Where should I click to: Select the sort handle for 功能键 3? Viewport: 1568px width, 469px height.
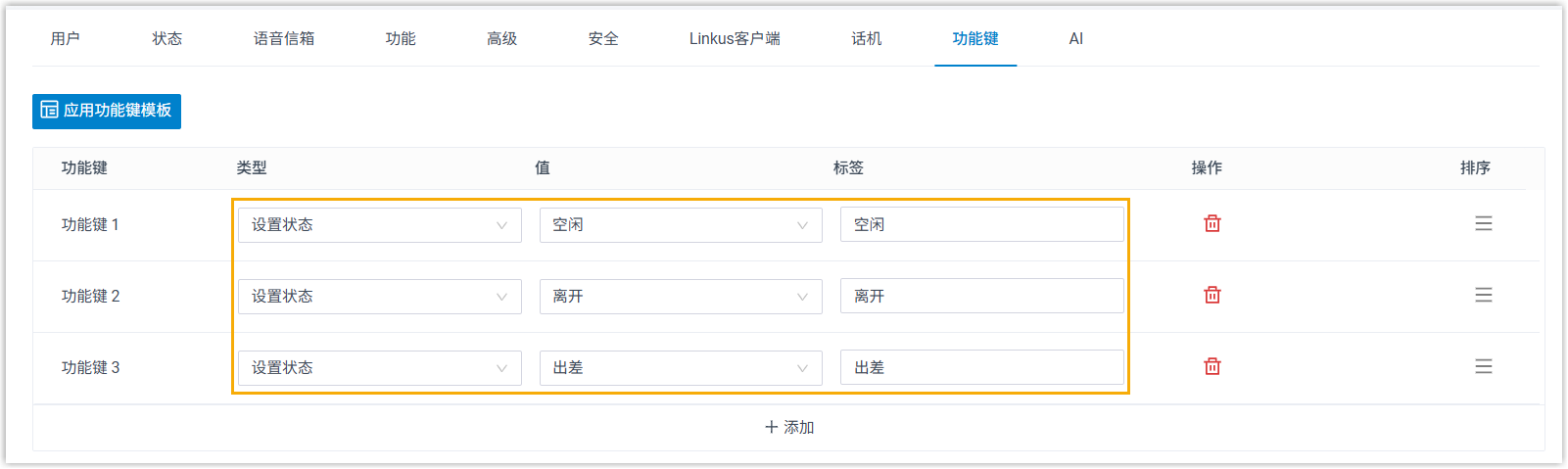click(x=1483, y=367)
